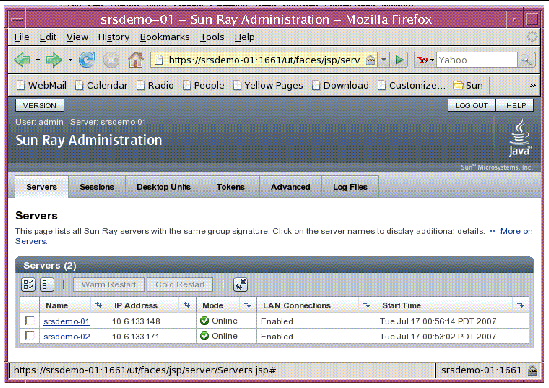
Task: Open the WebMail bookmark
Action: coord(42,85)
